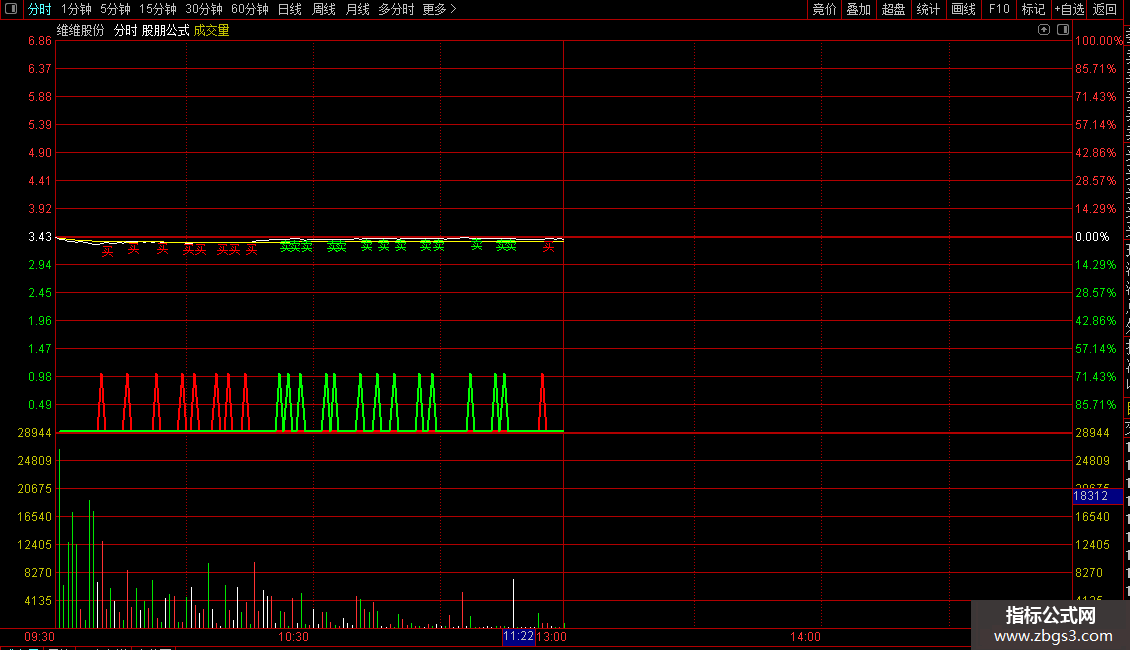Click the 股朋公式 indicator label
This screenshot has height=650, width=1130.
166,30
